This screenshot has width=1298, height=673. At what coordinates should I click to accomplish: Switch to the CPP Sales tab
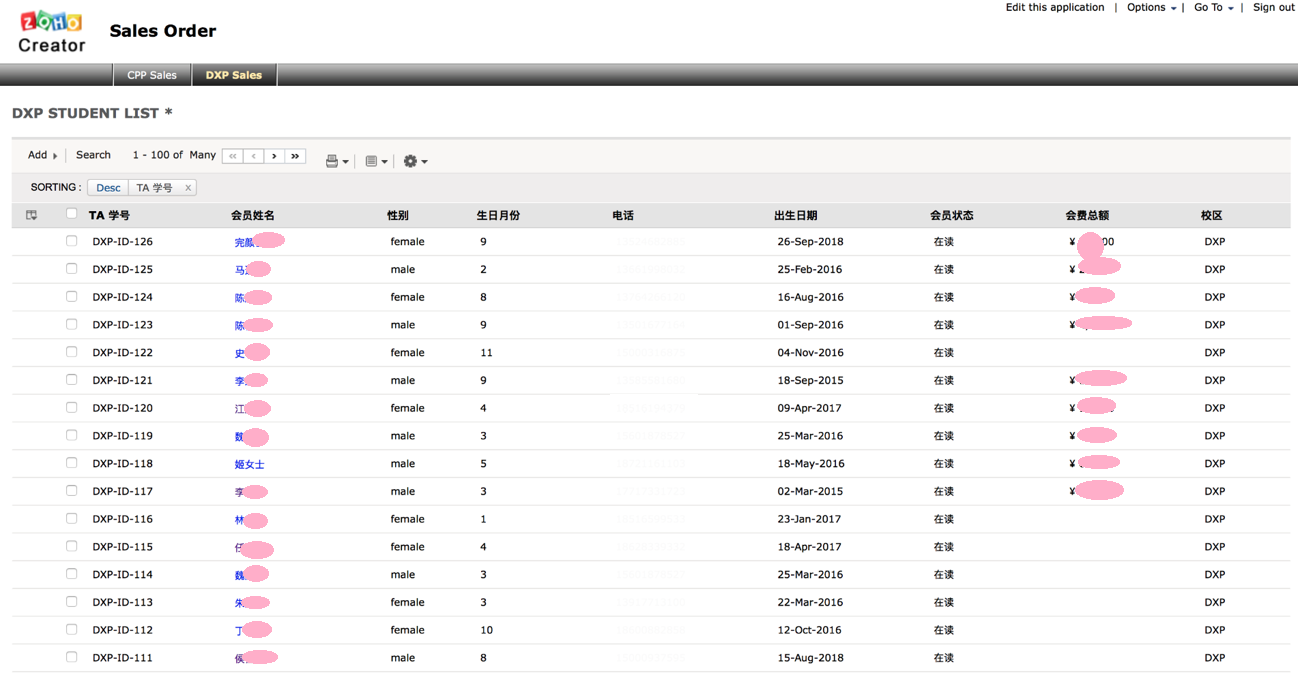pos(152,75)
